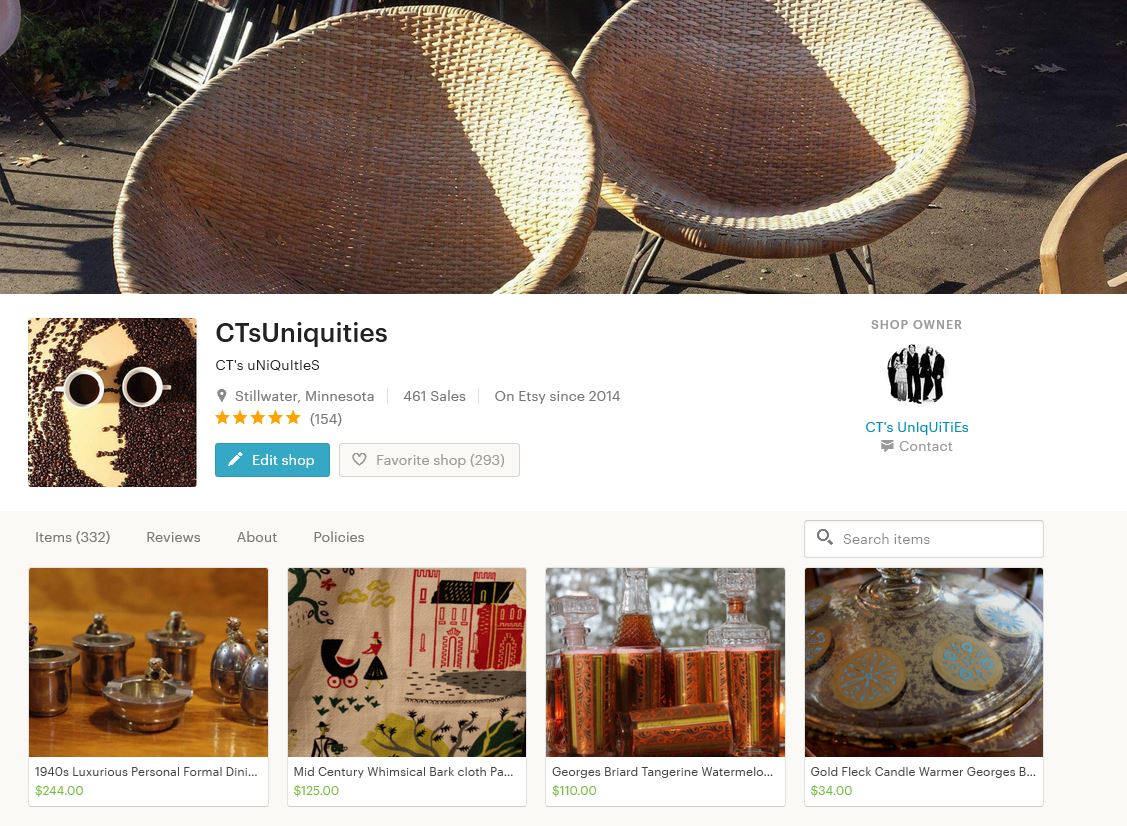
Task: Open the Items (332) tab
Action: click(x=73, y=537)
